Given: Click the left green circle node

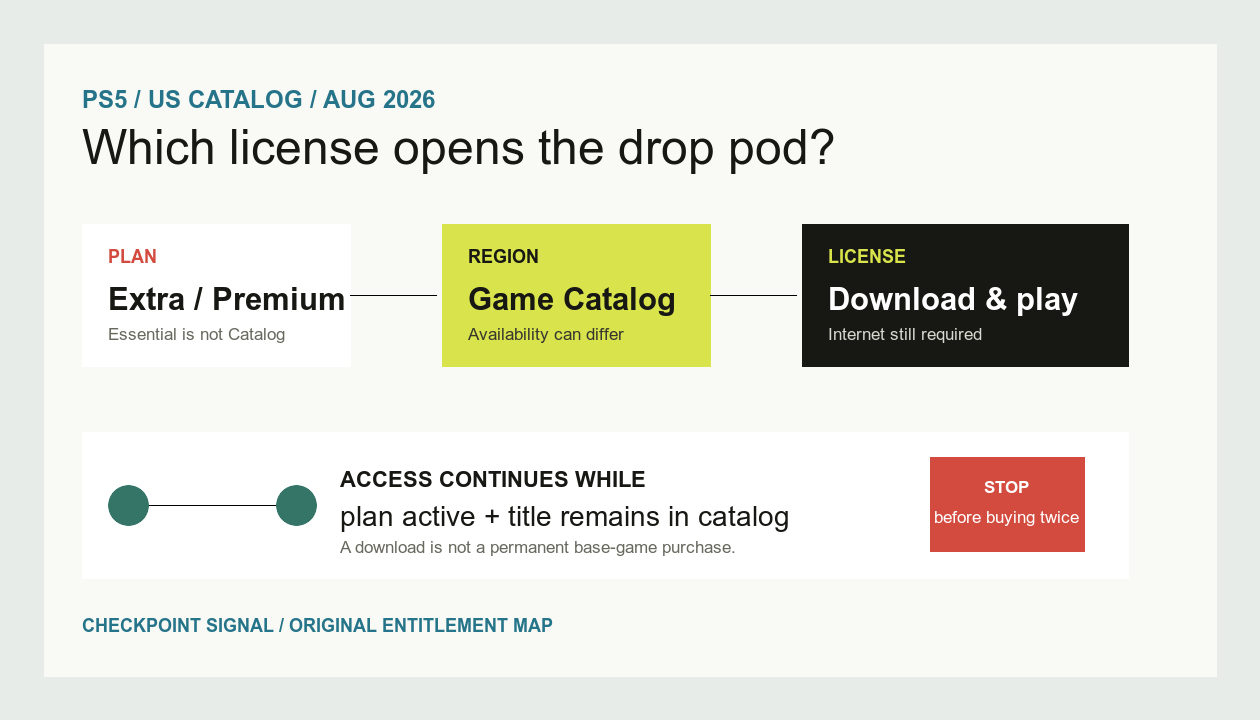Looking at the screenshot, I should pyautogui.click(x=128, y=505).
